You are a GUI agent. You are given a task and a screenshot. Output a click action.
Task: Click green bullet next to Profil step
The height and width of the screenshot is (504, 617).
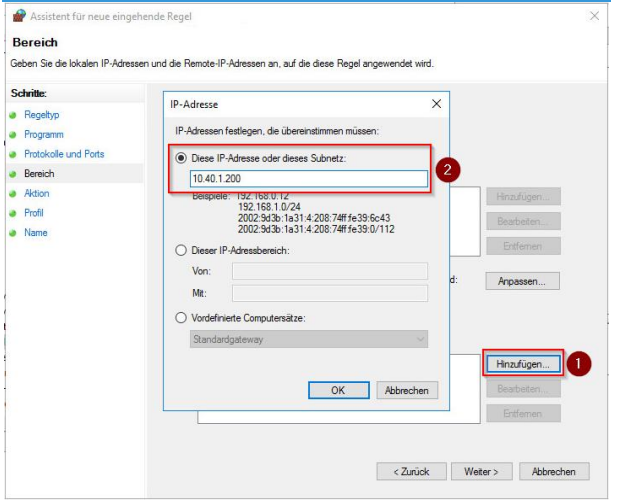[x=14, y=213]
